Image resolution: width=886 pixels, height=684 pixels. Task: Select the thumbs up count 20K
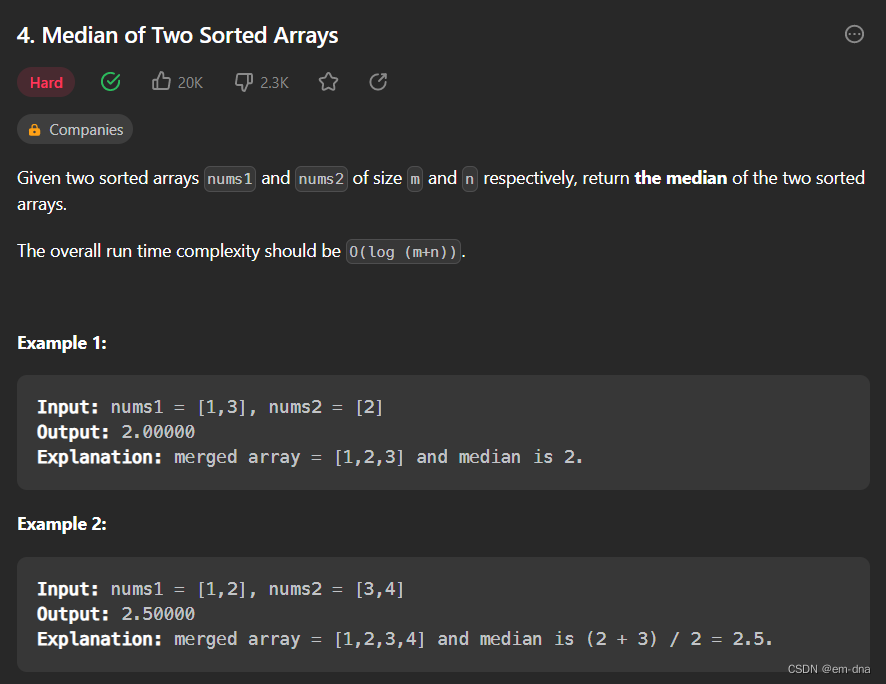(x=189, y=82)
